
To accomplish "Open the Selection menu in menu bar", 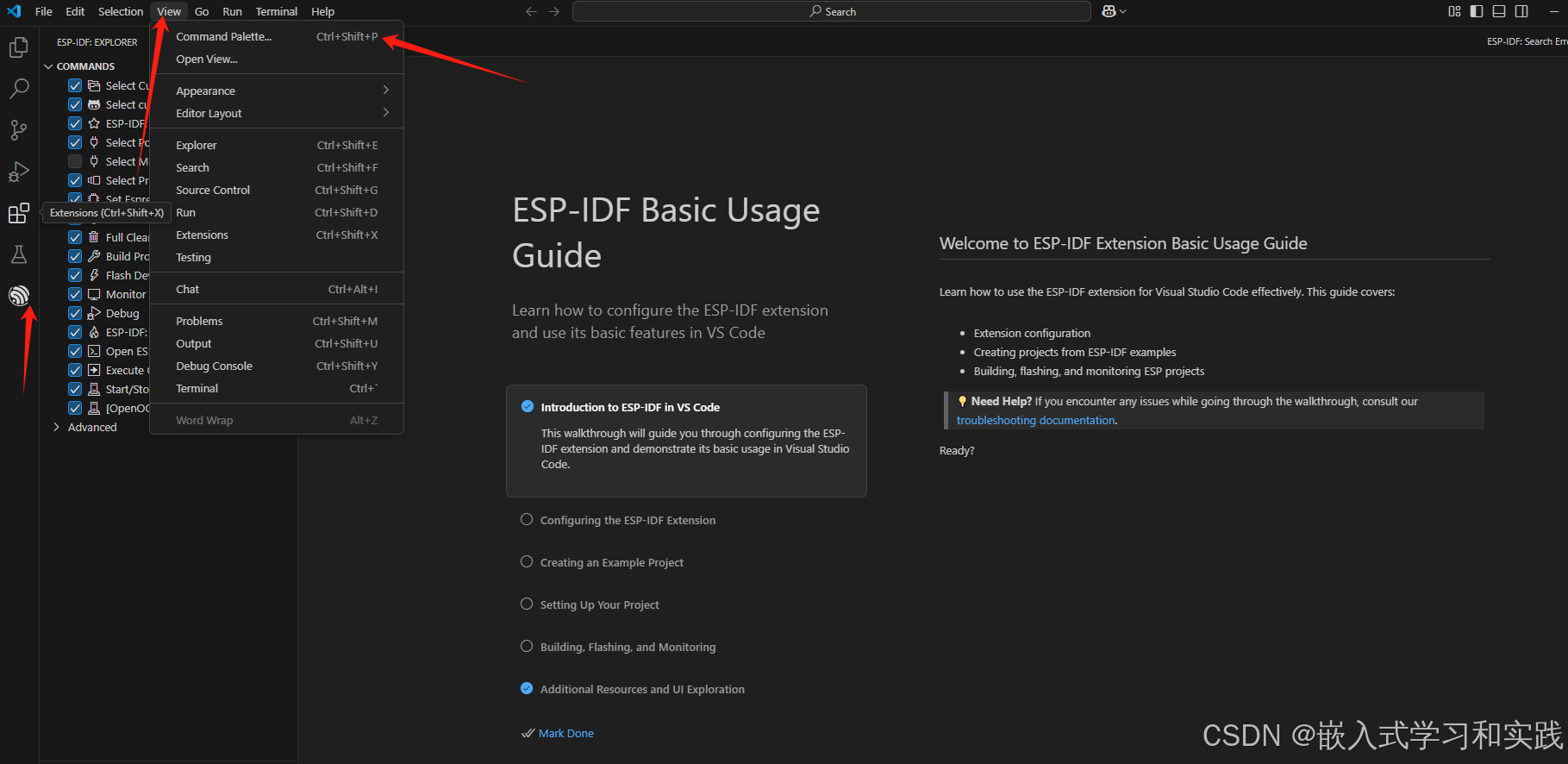I will [x=121, y=11].
